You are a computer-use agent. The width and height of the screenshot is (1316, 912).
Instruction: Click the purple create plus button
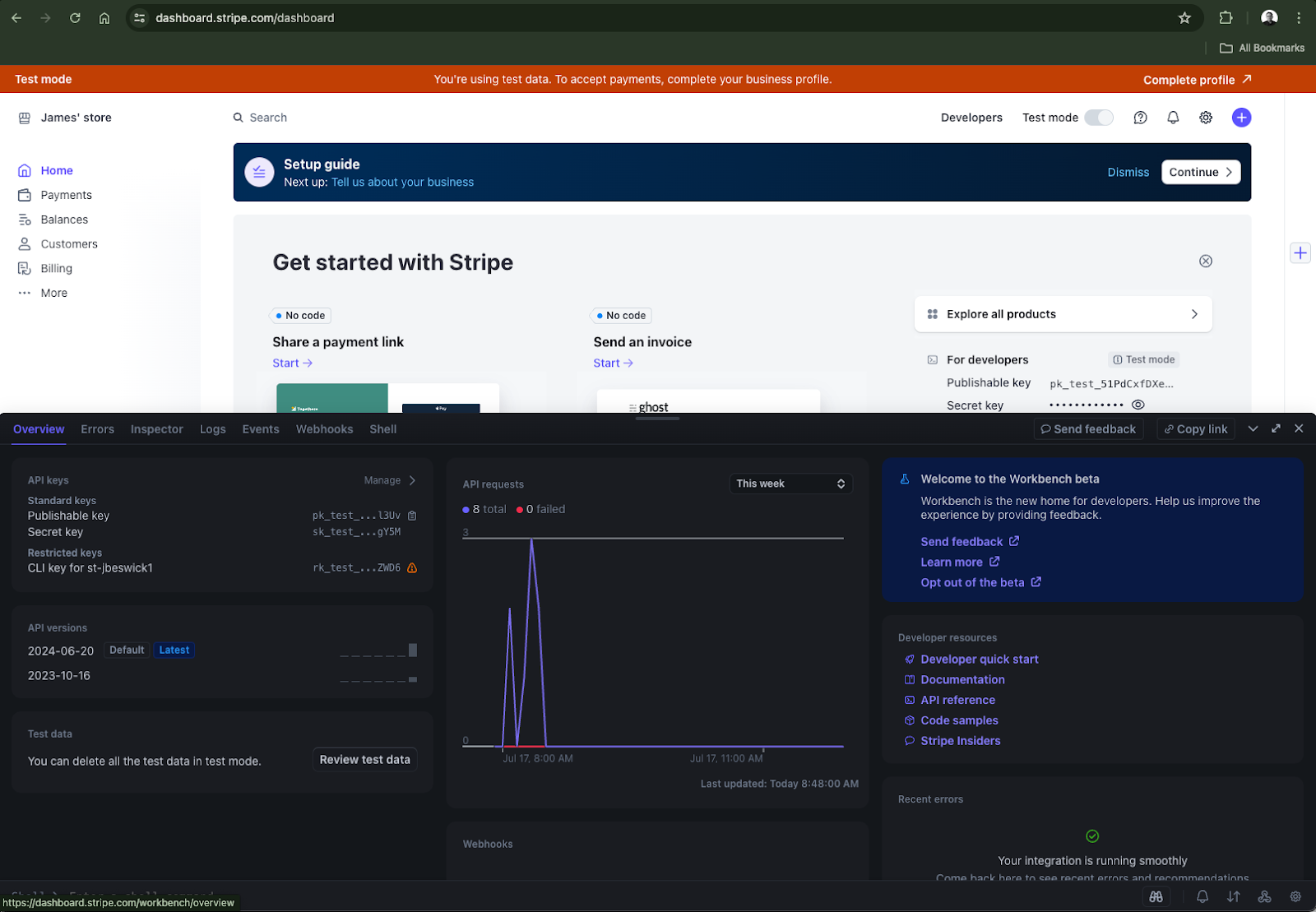tap(1241, 118)
